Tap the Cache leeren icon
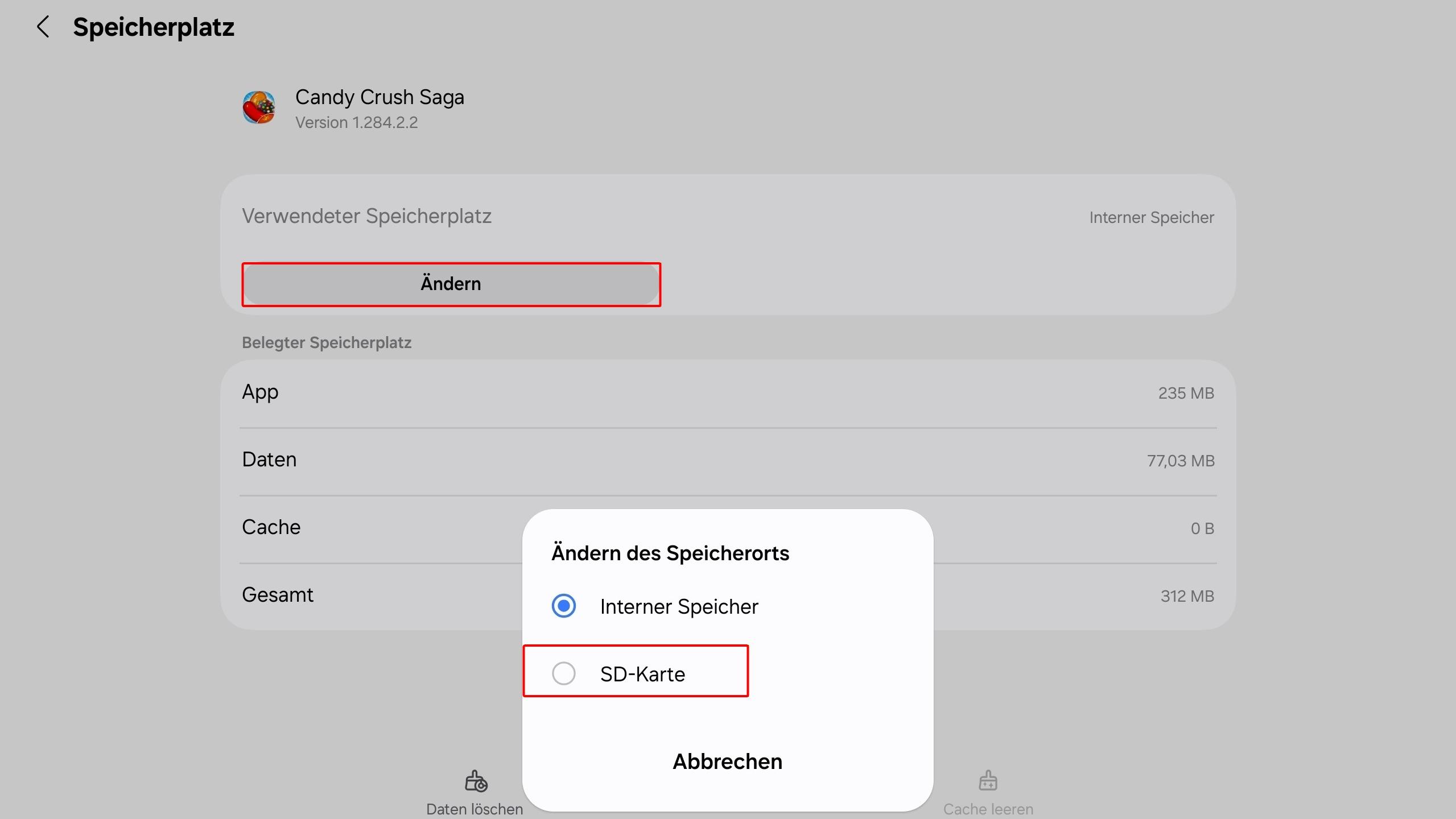1456x819 pixels. coord(988,781)
